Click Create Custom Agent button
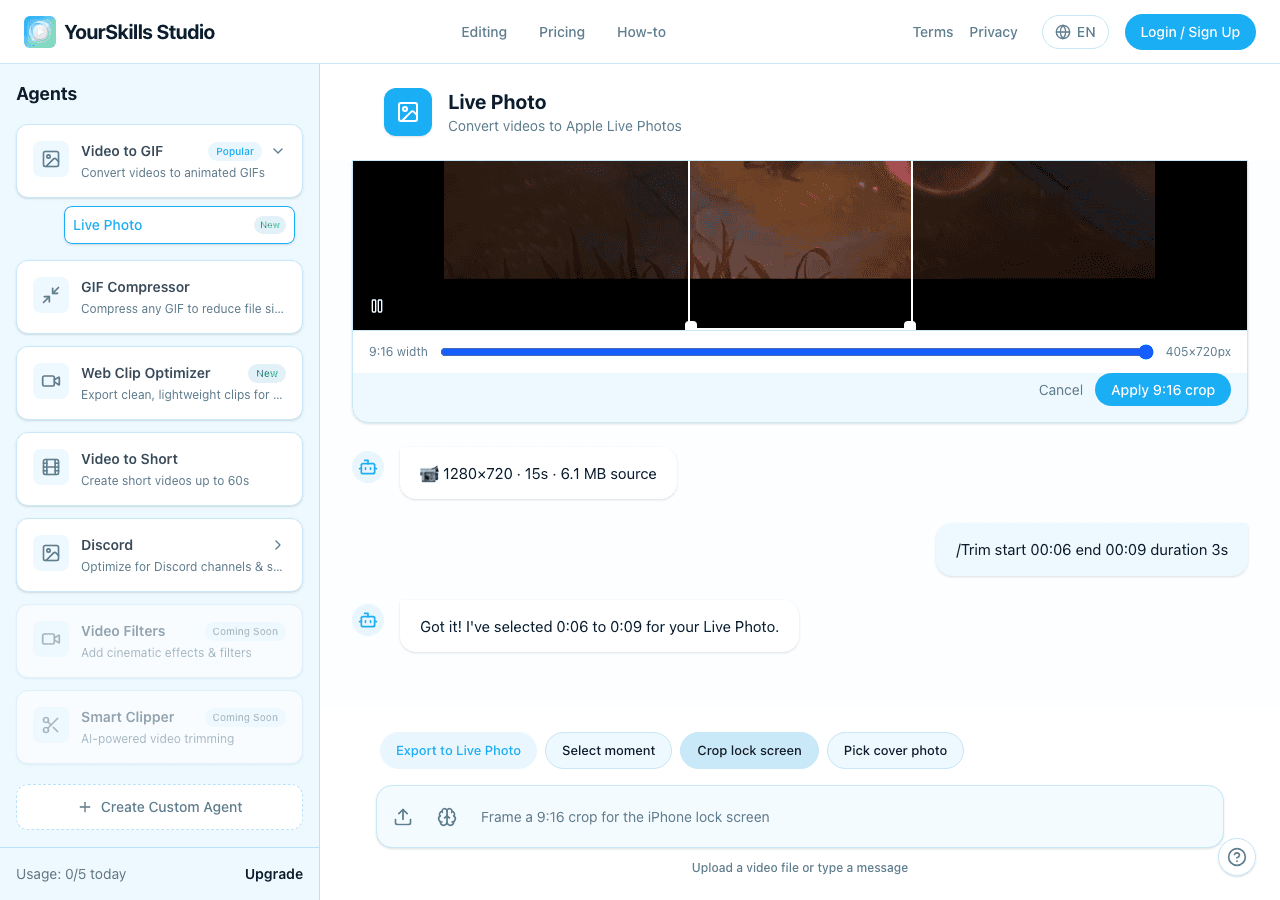The height and width of the screenshot is (900, 1280). point(159,807)
